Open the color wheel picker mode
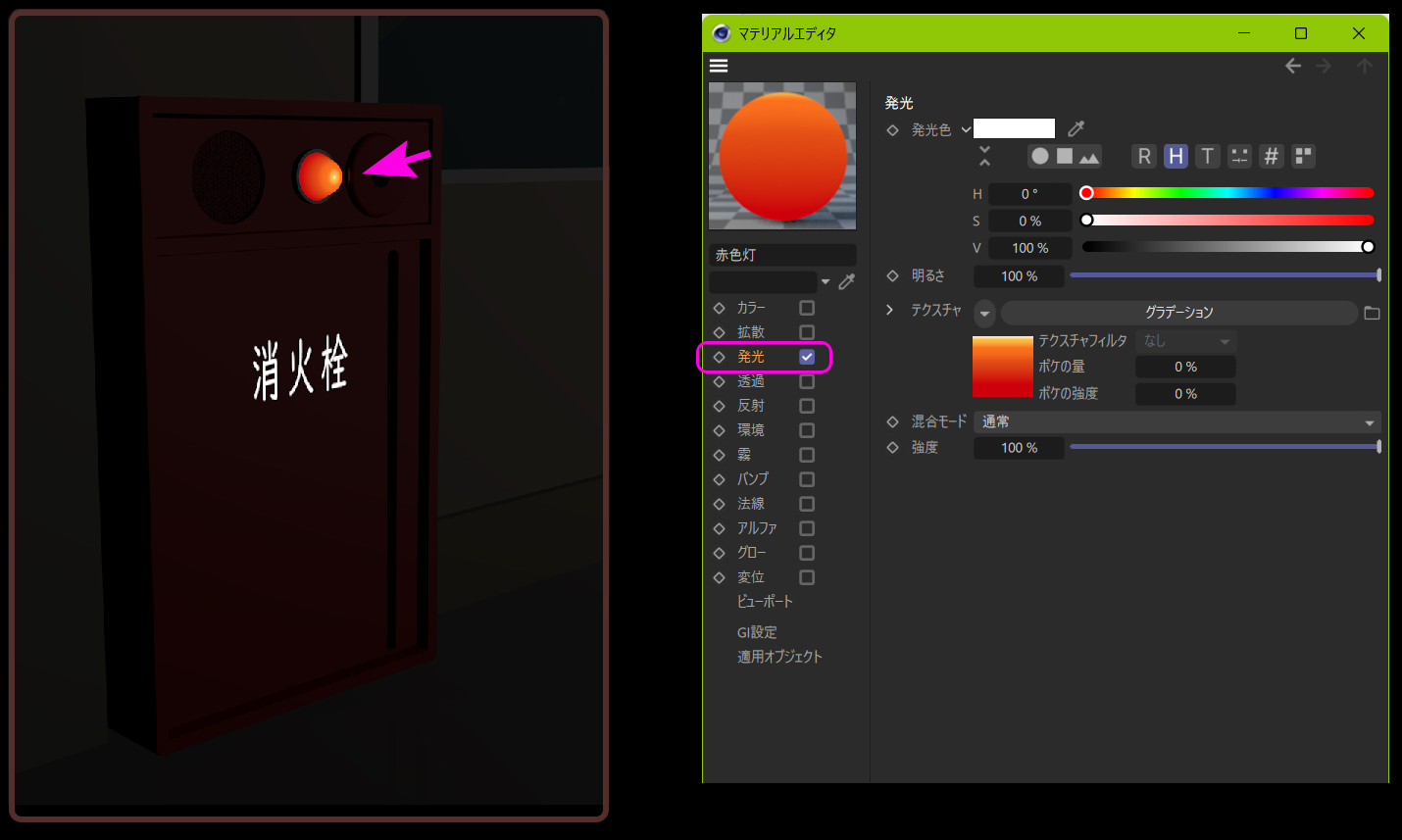The height and width of the screenshot is (840, 1402). pyautogui.click(x=1040, y=156)
